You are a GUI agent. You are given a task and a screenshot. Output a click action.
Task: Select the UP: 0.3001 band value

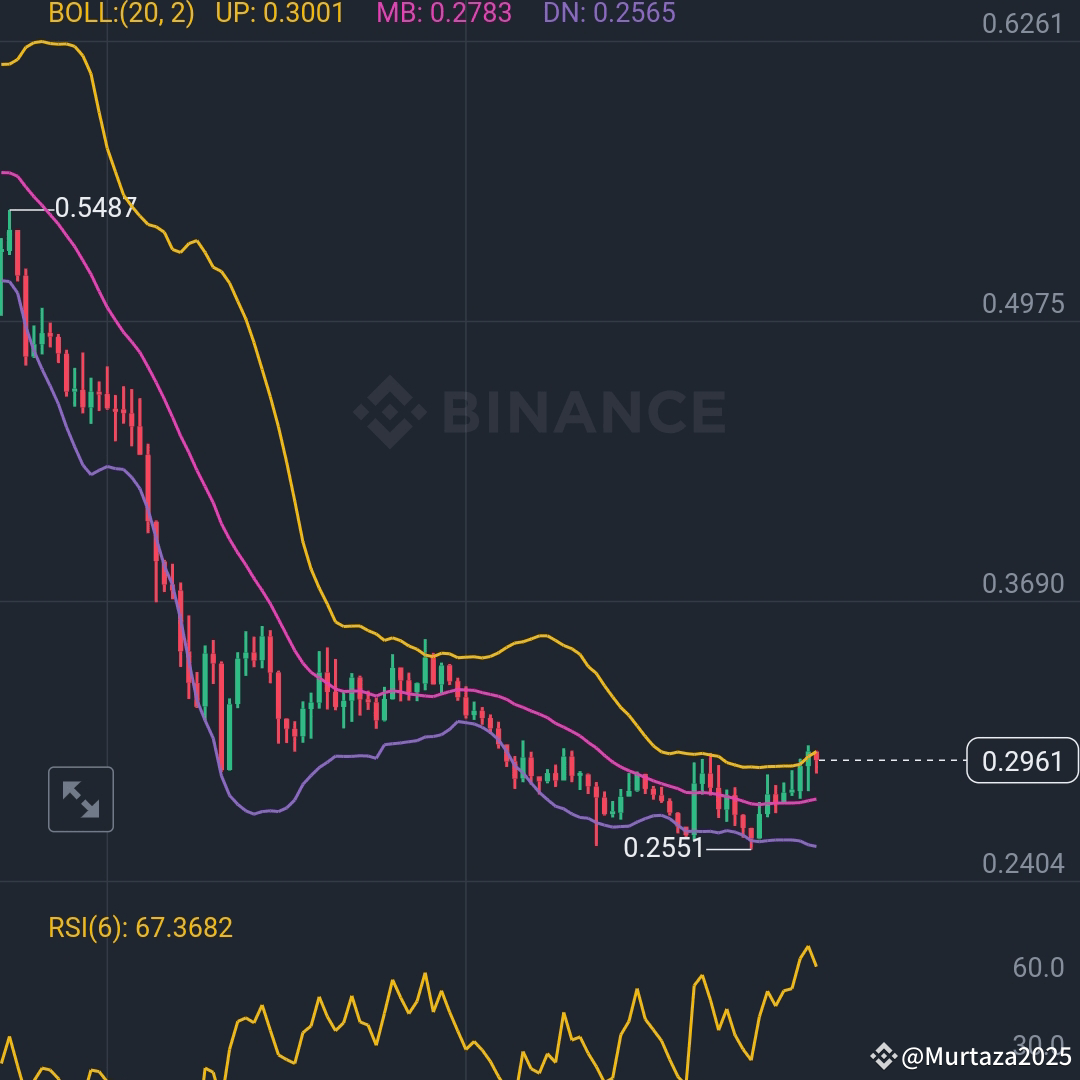281,15
